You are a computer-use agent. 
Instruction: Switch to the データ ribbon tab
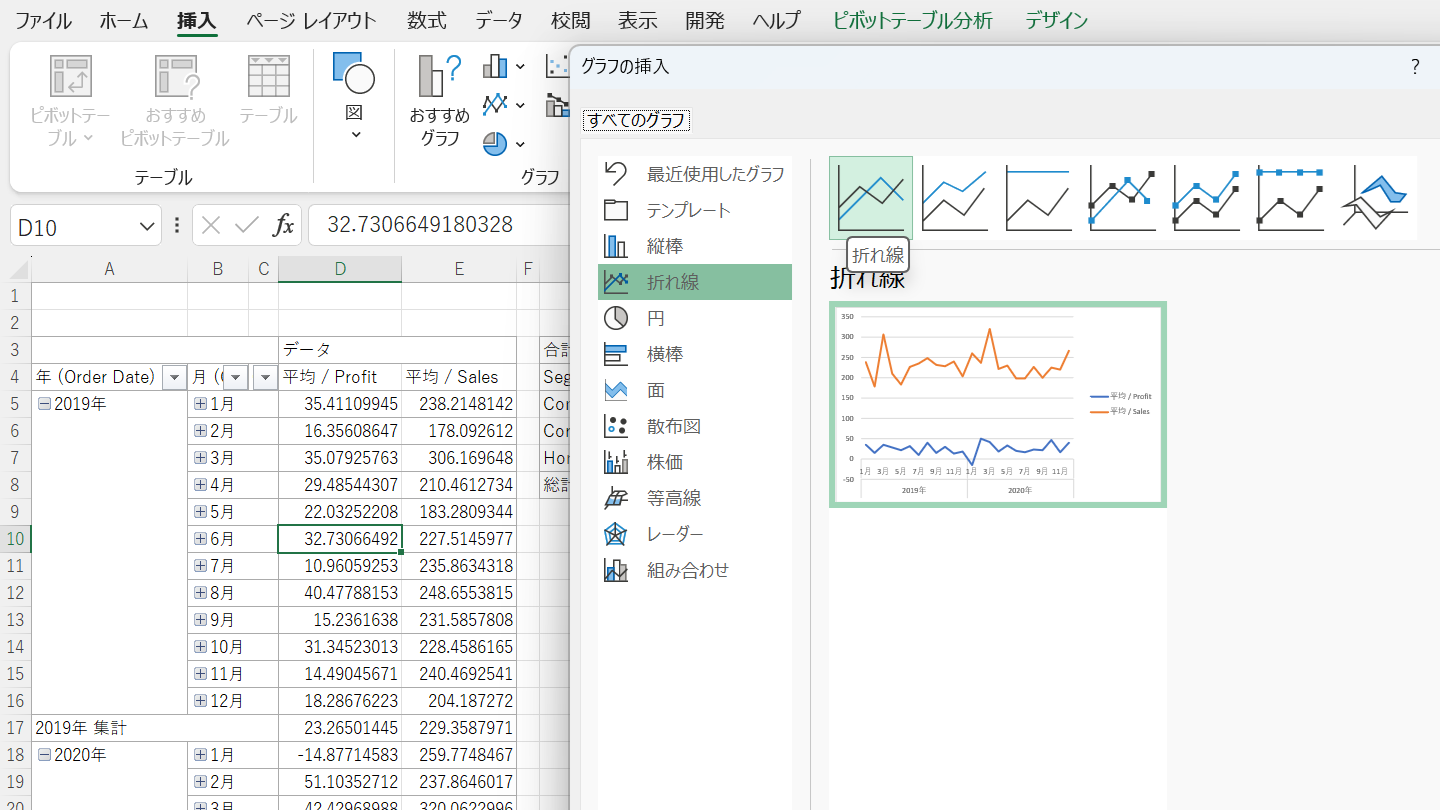[499, 21]
